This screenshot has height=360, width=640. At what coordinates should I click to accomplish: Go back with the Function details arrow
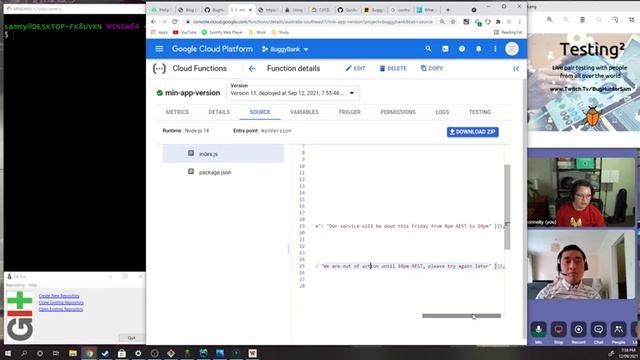tap(252, 69)
